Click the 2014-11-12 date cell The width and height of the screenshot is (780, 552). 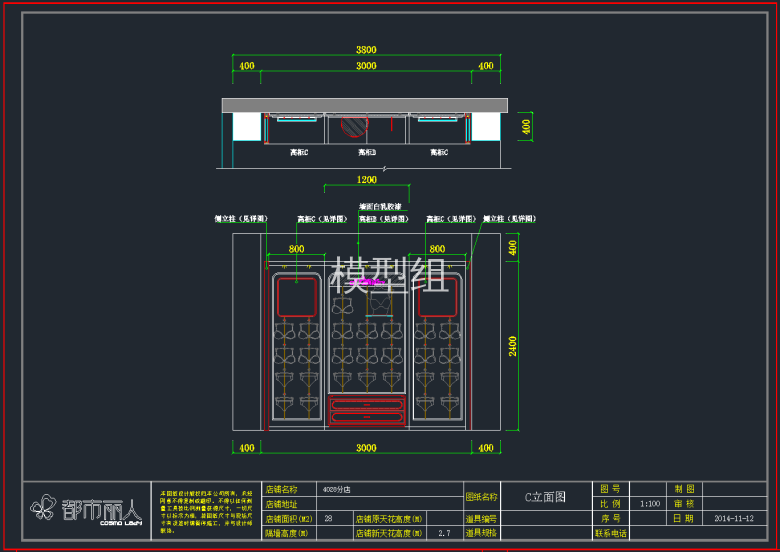(x=735, y=519)
